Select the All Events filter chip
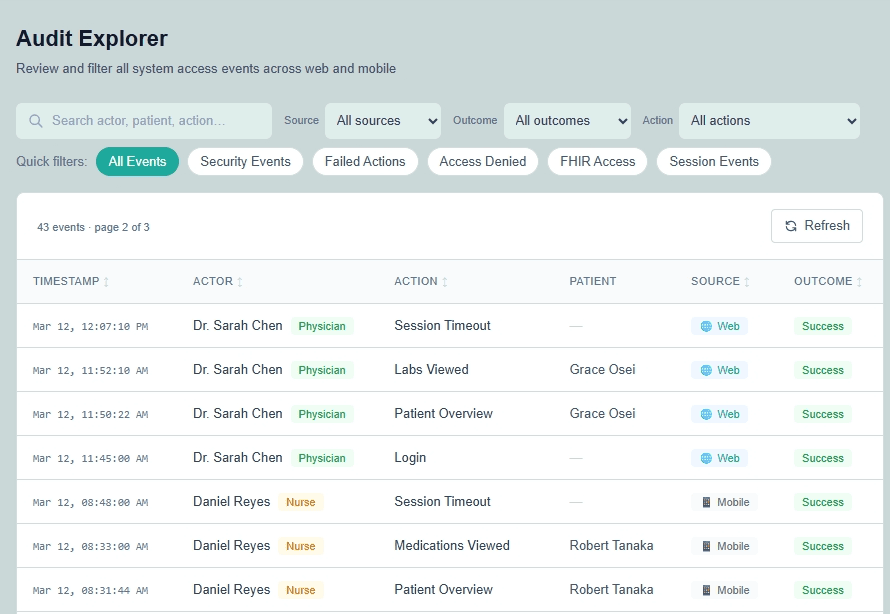Screen dimensions: 890x614 [137, 161]
